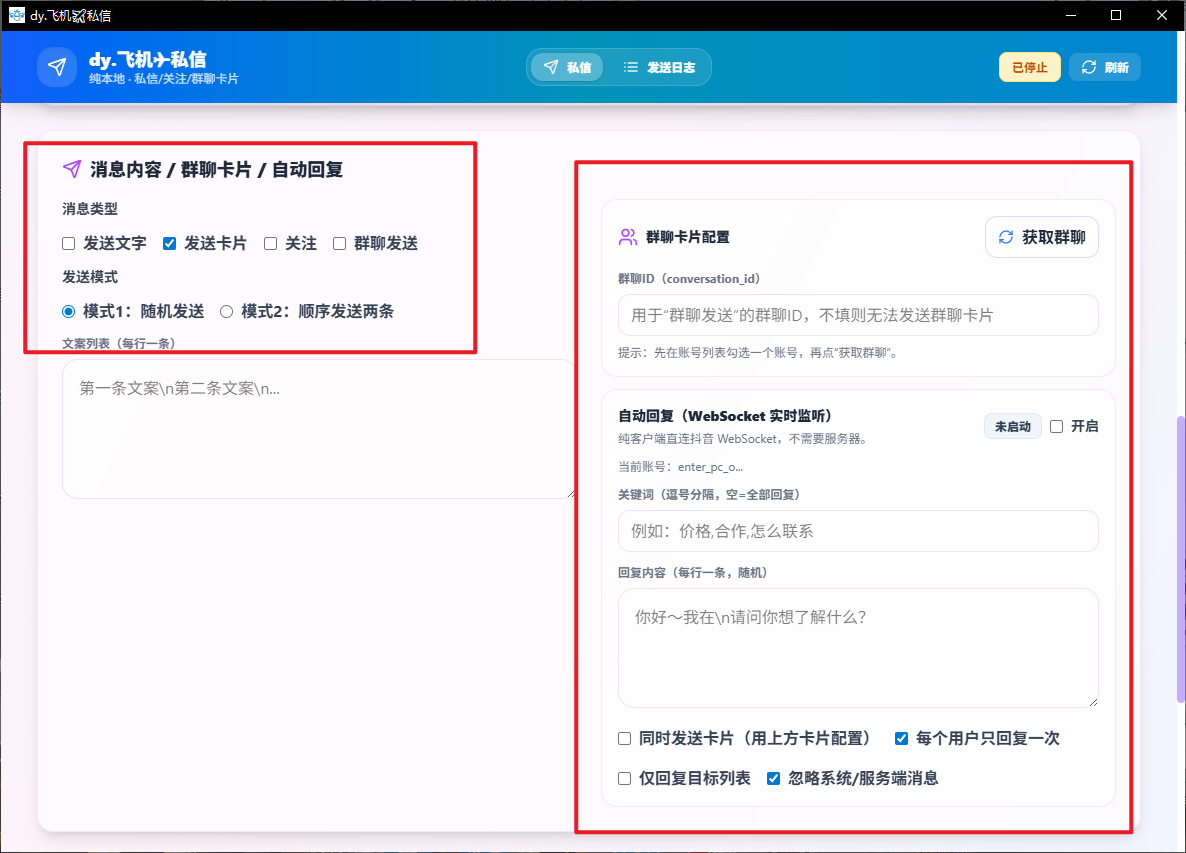The height and width of the screenshot is (853, 1186).
Task: Switch to the 私信 tab
Action: pos(567,68)
